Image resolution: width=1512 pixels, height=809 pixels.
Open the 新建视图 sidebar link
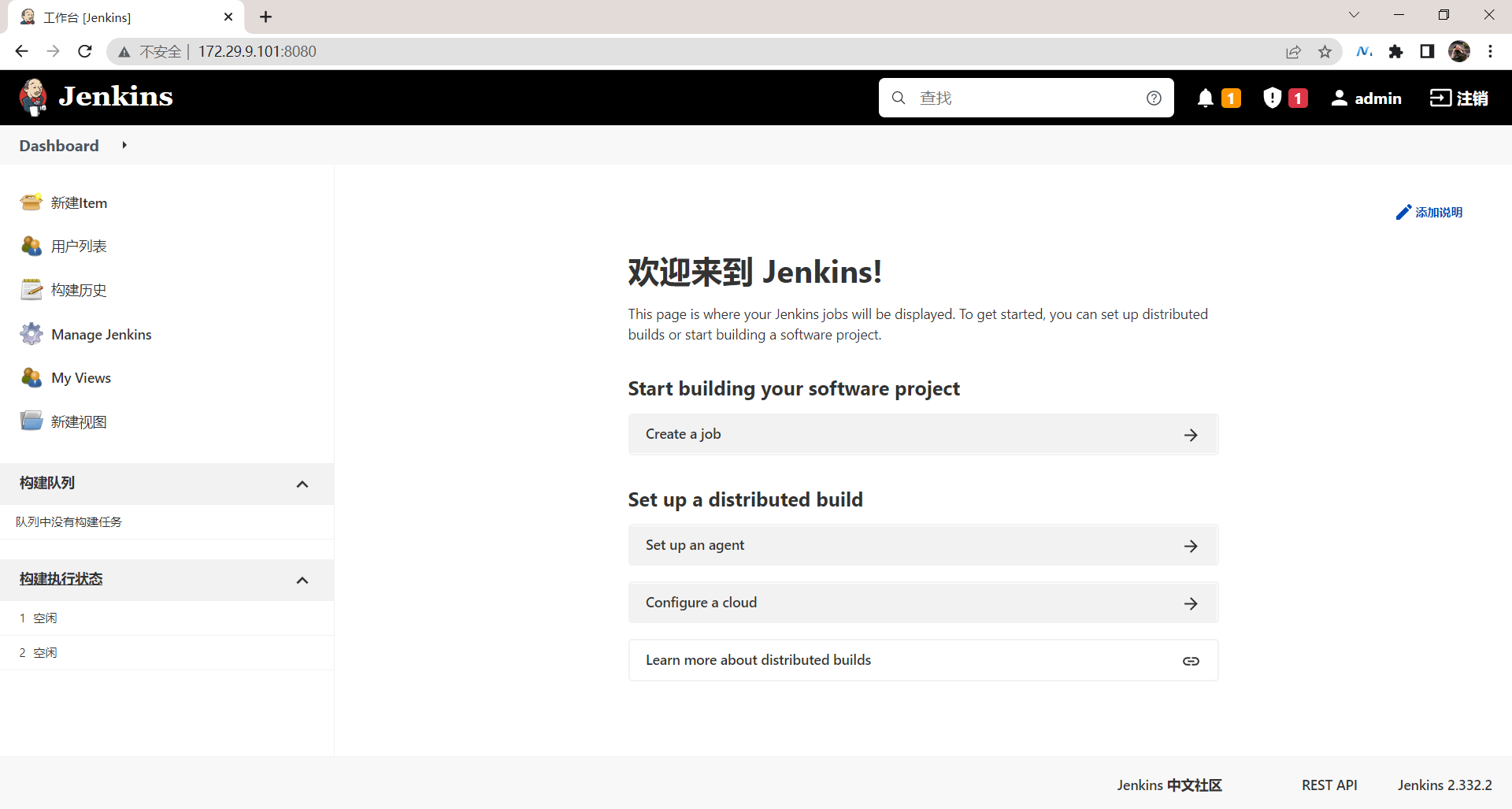point(79,421)
